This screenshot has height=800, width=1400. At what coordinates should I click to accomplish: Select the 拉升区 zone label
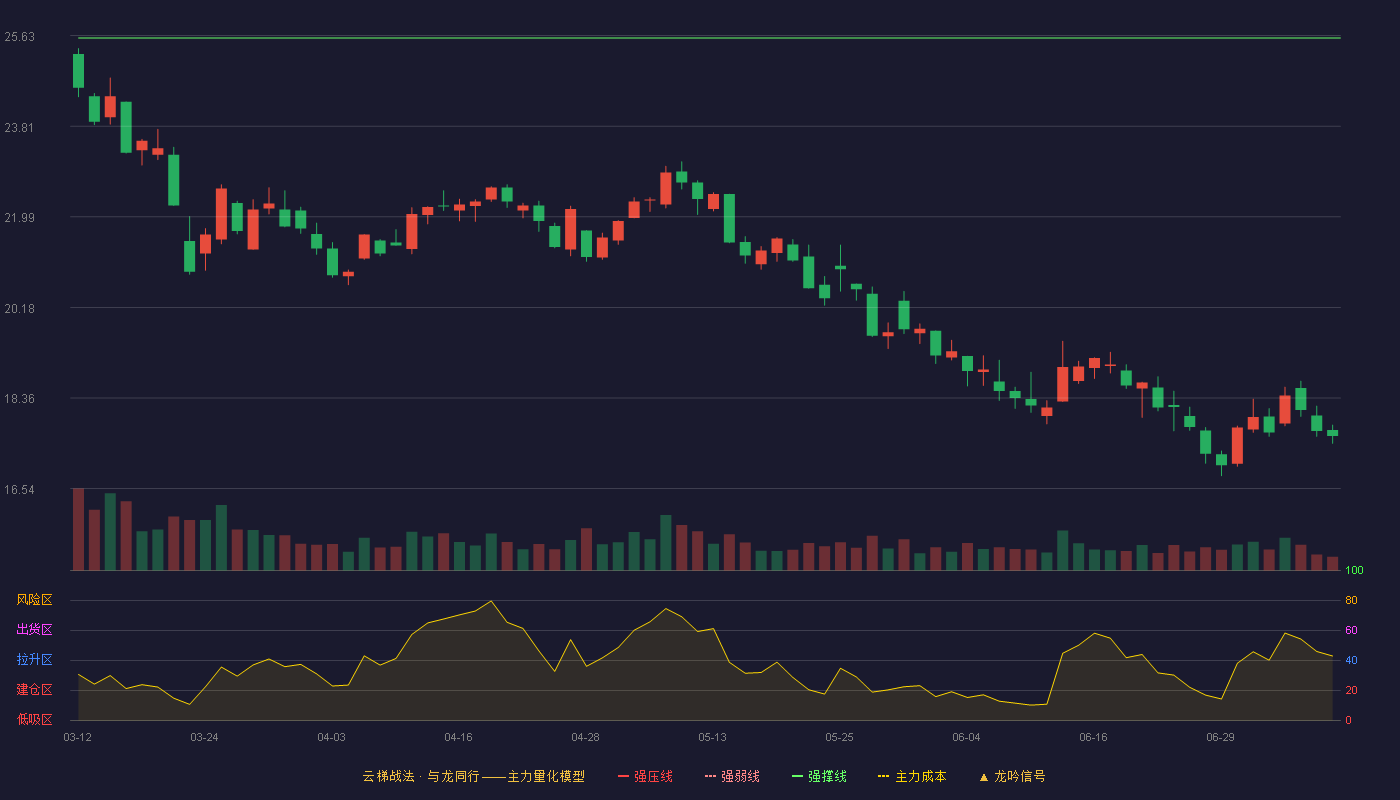tap(34, 660)
